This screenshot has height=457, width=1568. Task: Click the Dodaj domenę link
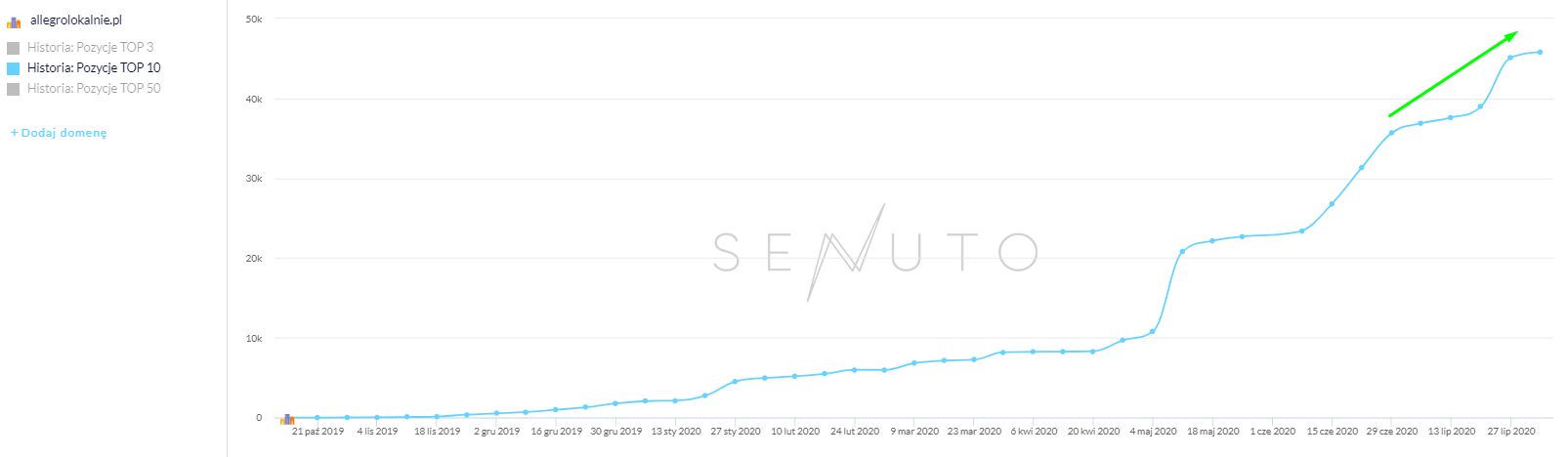point(59,133)
